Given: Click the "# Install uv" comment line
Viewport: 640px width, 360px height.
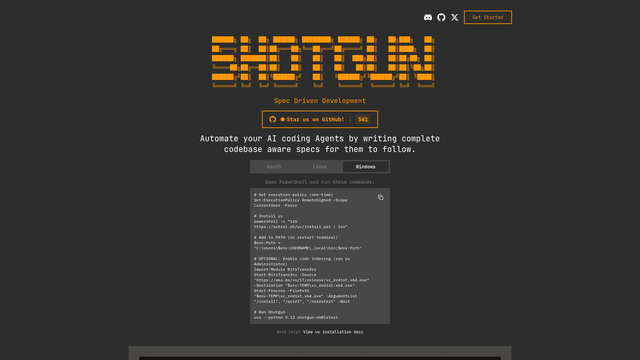Looking at the screenshot, I should 268,216.
